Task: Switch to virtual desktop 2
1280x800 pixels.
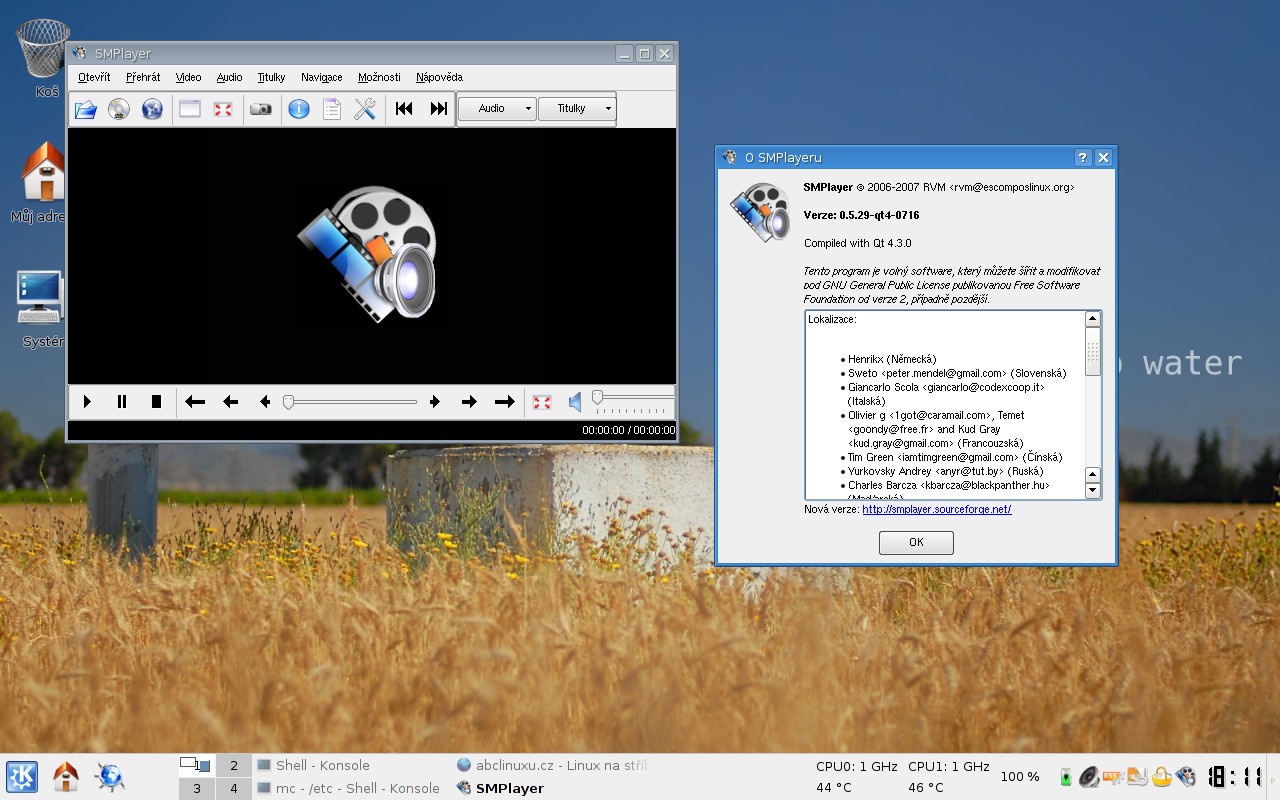Action: [234, 766]
